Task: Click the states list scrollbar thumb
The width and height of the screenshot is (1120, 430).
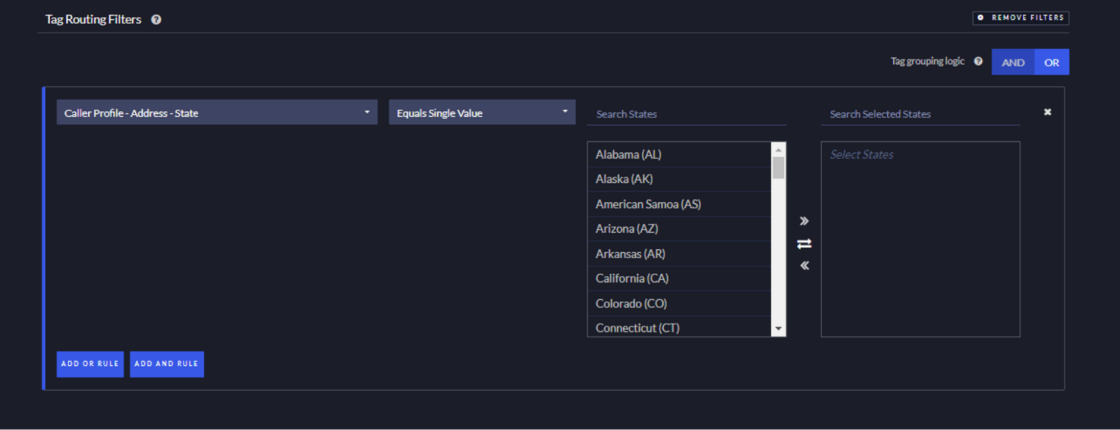Action: click(778, 167)
